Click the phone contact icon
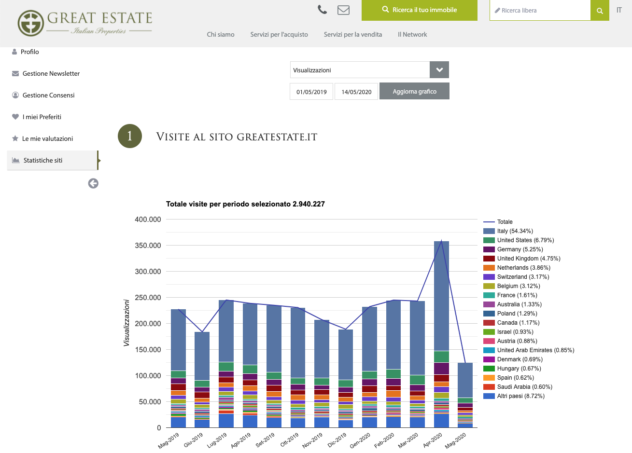The image size is (632, 453). (322, 10)
